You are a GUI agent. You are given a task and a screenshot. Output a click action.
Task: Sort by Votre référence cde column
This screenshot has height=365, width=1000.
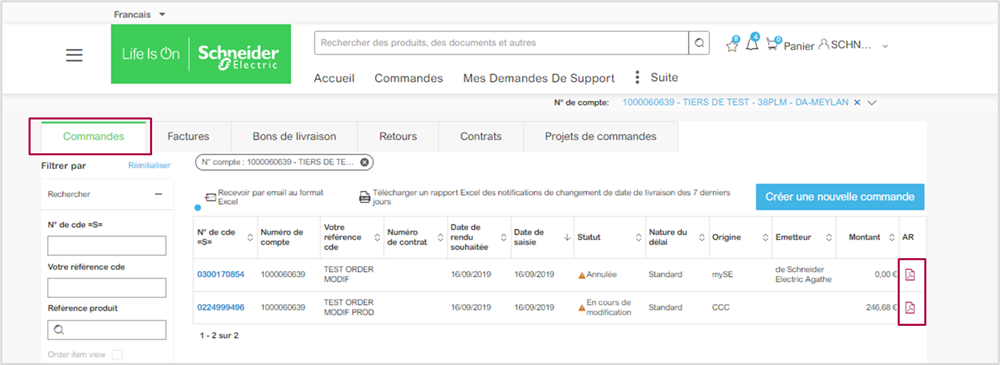click(x=377, y=237)
